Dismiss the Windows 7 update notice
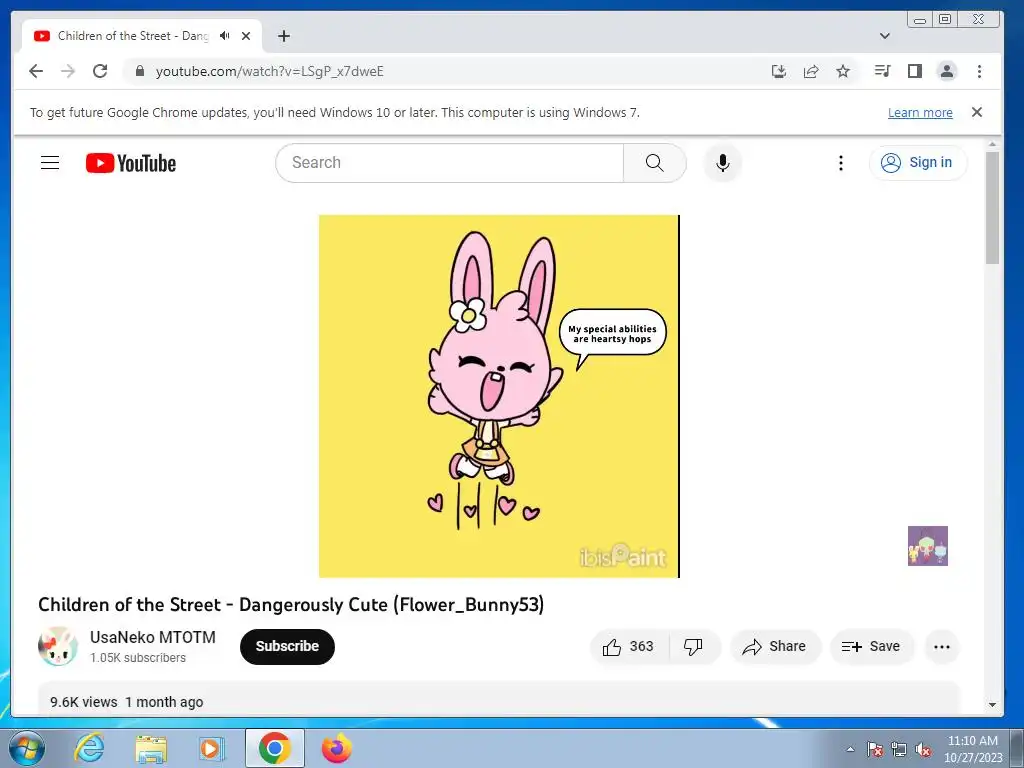This screenshot has width=1024, height=768. pos(976,112)
